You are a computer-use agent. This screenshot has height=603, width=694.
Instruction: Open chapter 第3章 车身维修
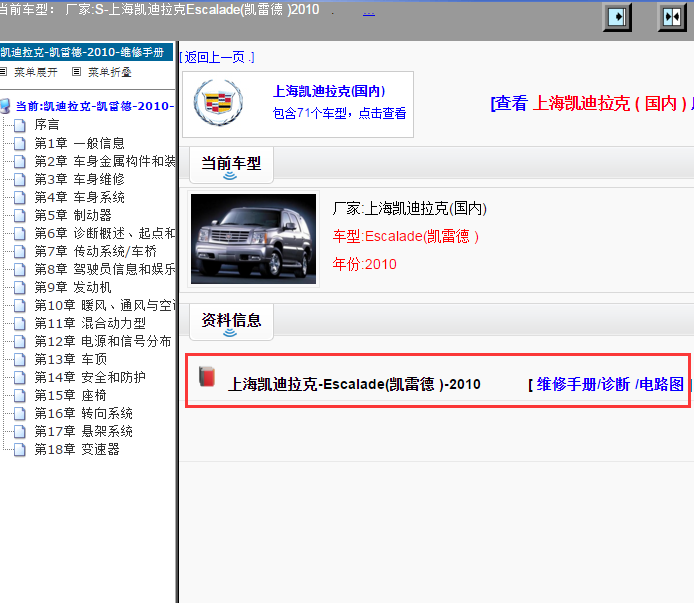pos(80,179)
